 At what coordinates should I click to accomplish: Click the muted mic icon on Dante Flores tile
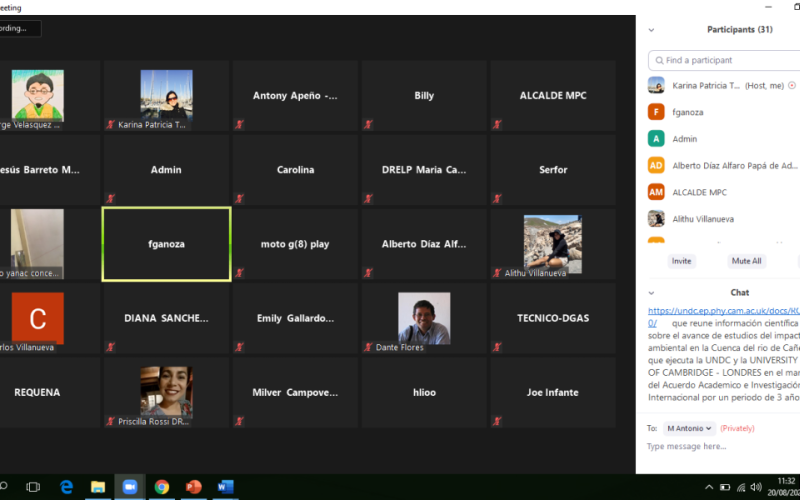[x=369, y=347]
